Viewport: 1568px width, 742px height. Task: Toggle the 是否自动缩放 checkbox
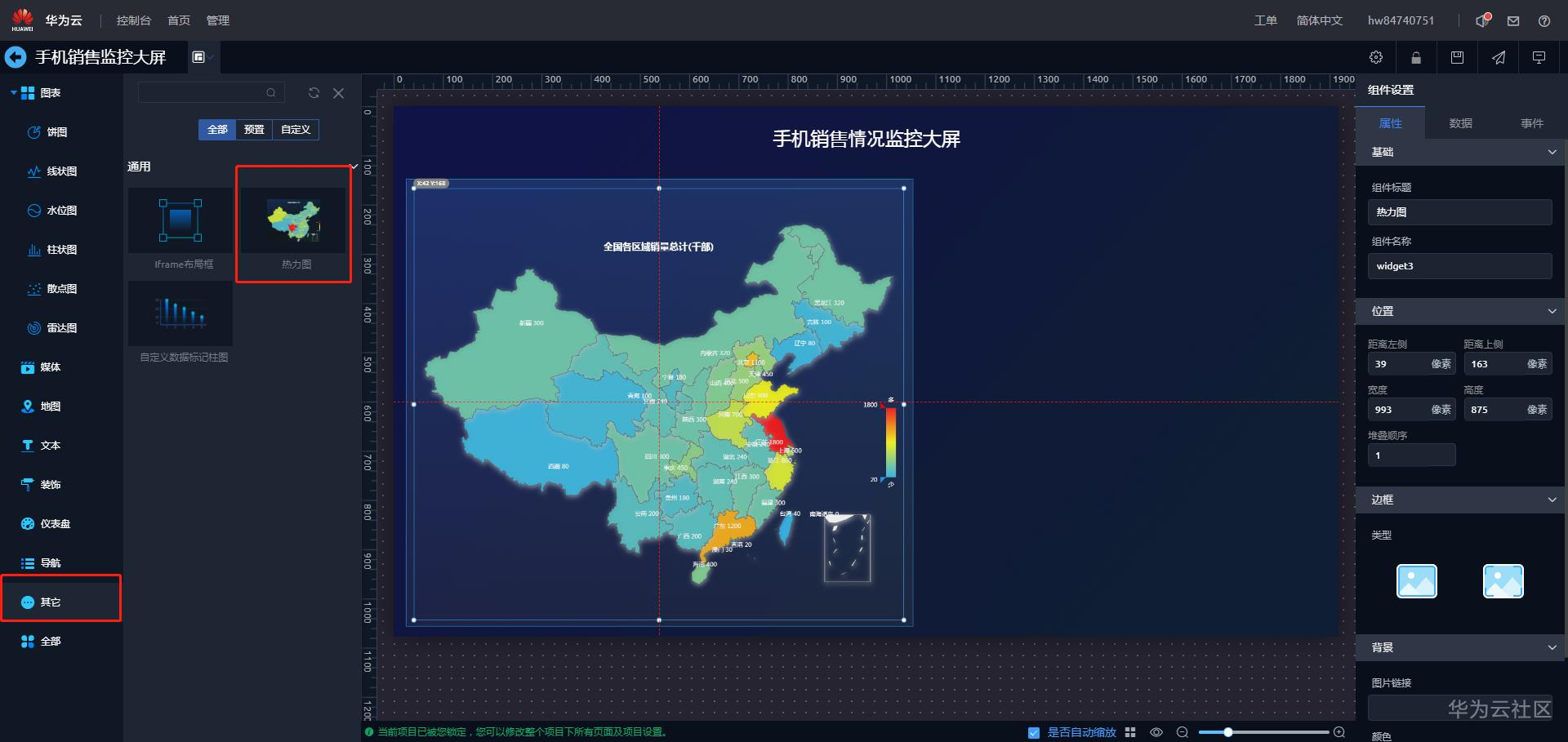click(x=1034, y=733)
